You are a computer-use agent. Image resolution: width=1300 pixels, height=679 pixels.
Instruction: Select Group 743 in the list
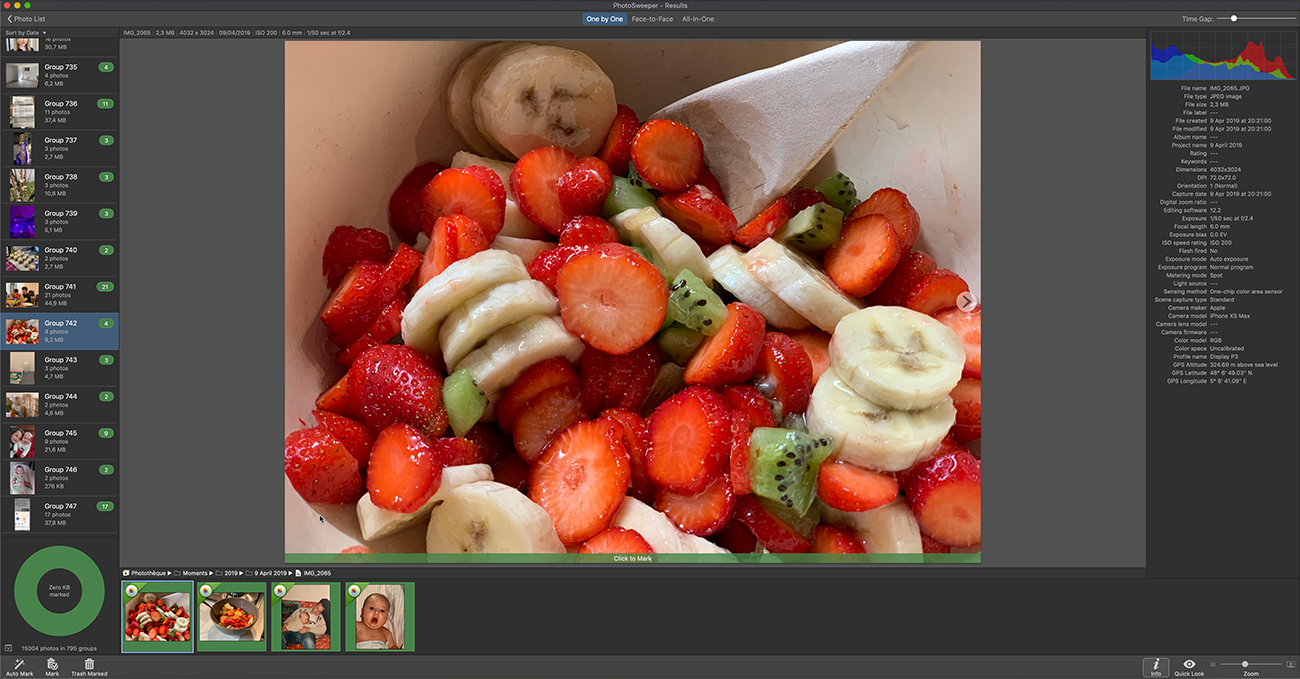pos(59,368)
